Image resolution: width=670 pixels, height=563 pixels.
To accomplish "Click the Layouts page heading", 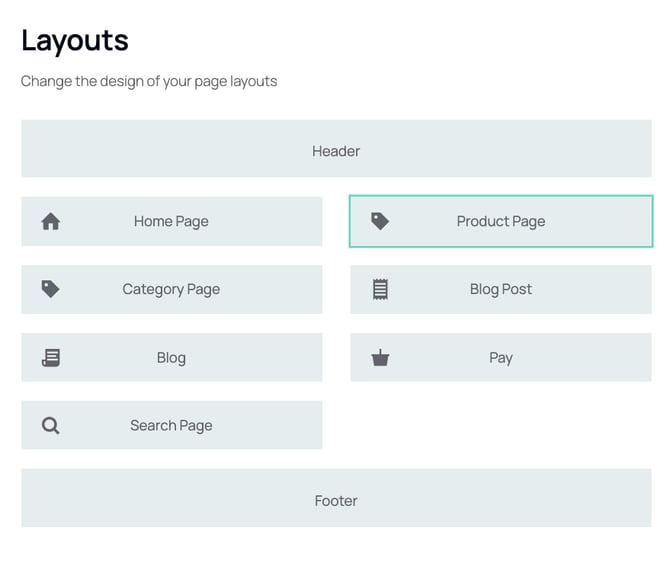I will pyautogui.click(x=75, y=41).
